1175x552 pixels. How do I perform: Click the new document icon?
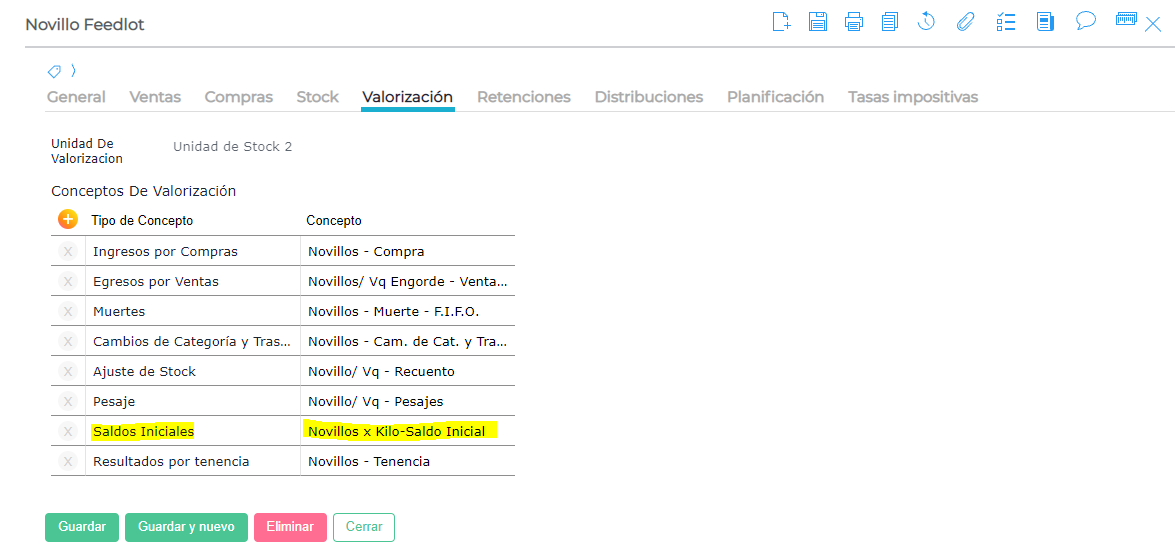pos(782,22)
